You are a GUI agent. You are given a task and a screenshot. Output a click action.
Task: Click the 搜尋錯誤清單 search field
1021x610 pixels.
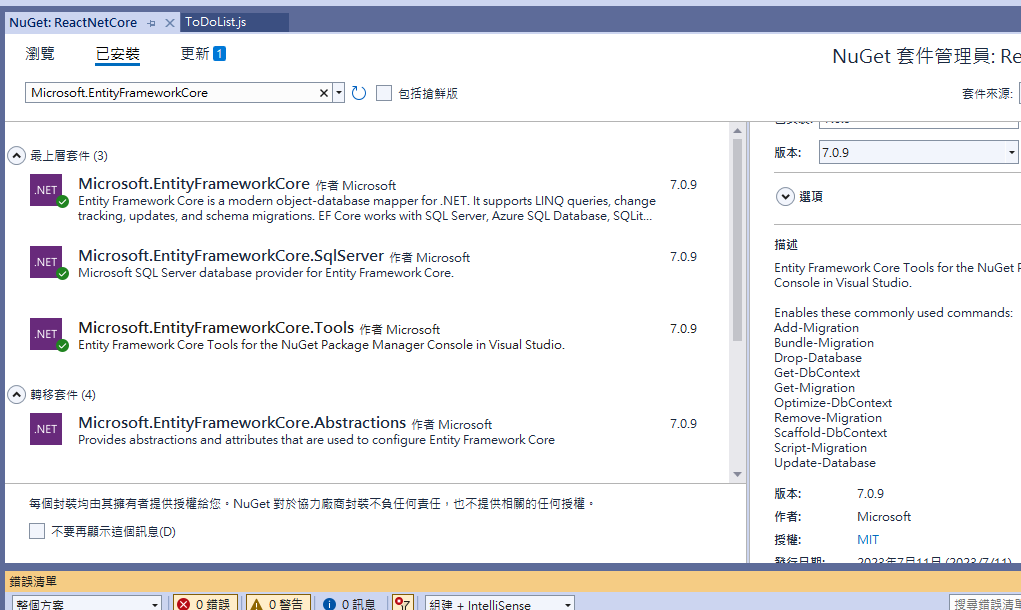[x=985, y=604]
